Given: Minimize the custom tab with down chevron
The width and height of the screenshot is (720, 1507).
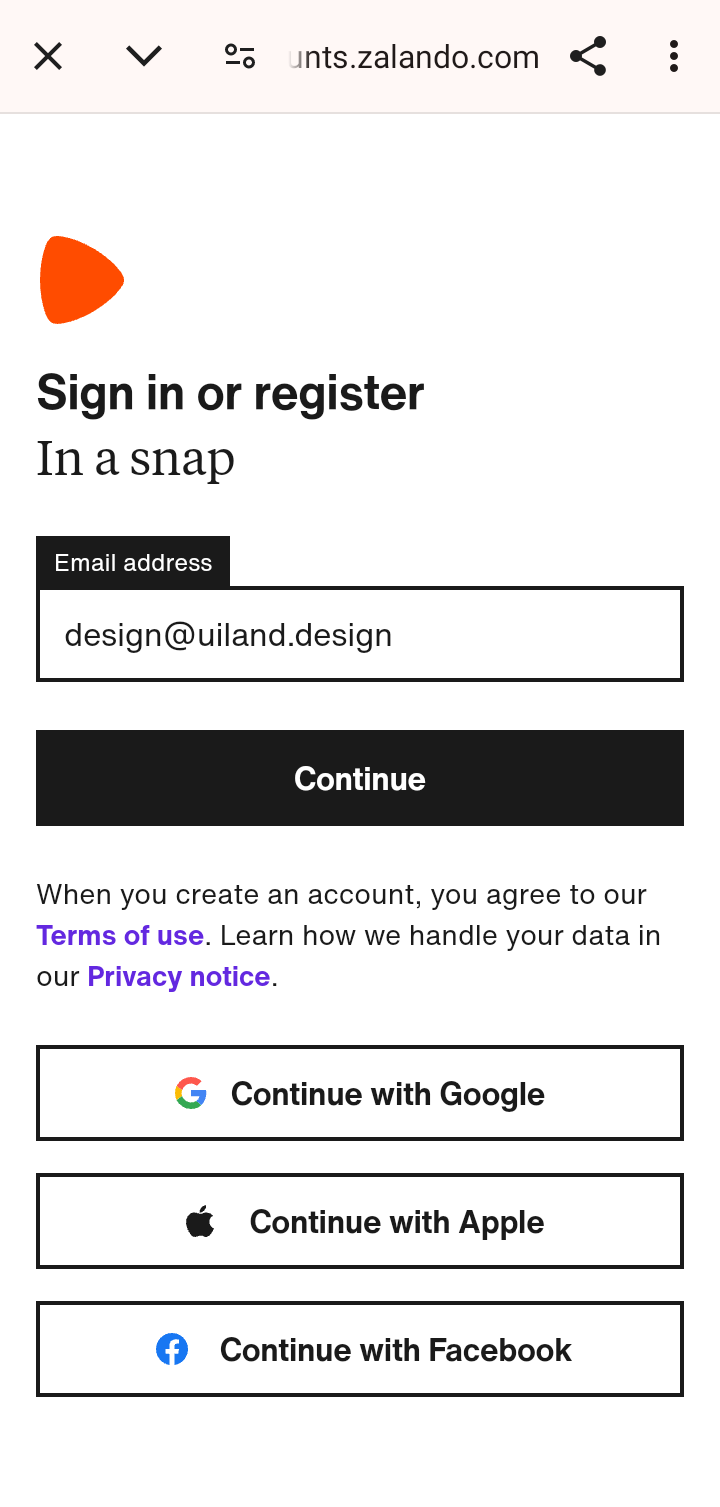Looking at the screenshot, I should pos(144,57).
